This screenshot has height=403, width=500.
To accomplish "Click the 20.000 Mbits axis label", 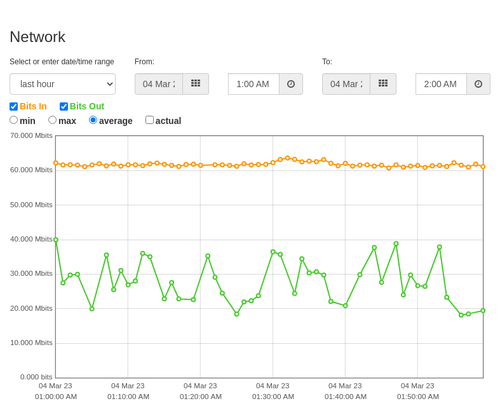I will tap(31, 308).
